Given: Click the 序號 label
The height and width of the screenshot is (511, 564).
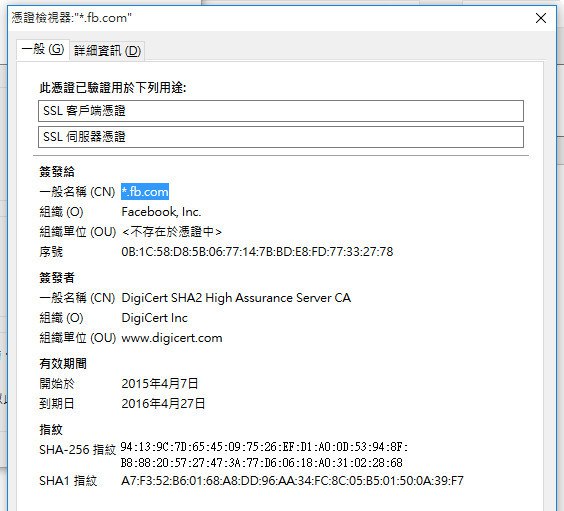Looking at the screenshot, I should pos(51,252).
